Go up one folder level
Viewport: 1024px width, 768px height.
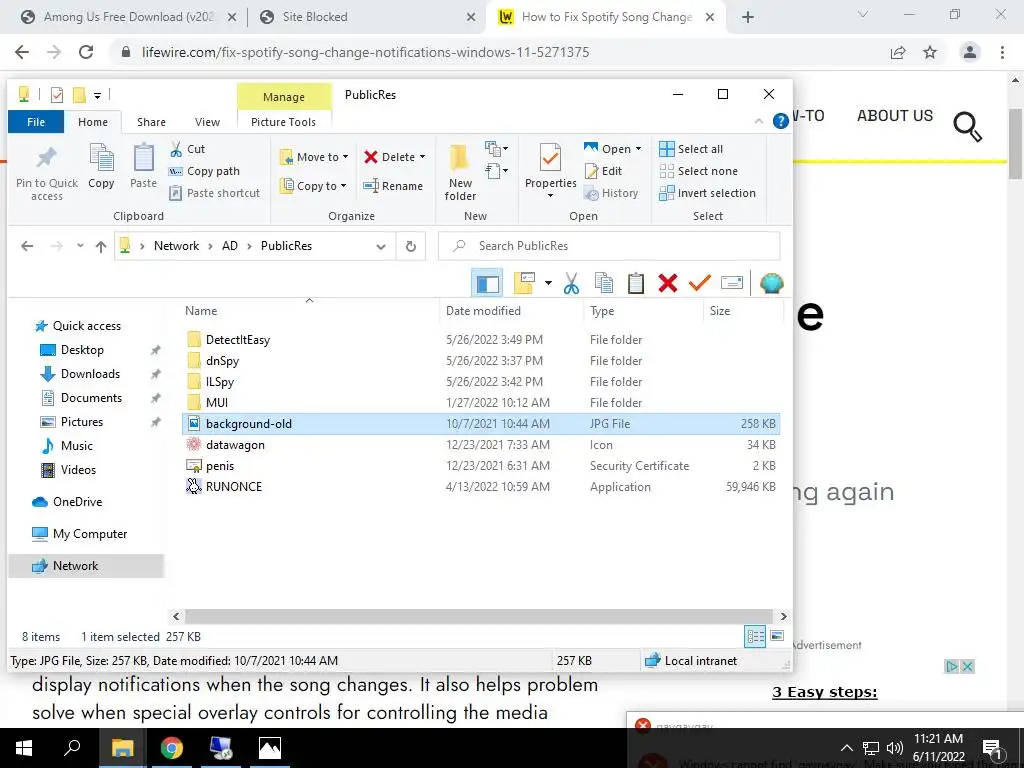(x=101, y=246)
